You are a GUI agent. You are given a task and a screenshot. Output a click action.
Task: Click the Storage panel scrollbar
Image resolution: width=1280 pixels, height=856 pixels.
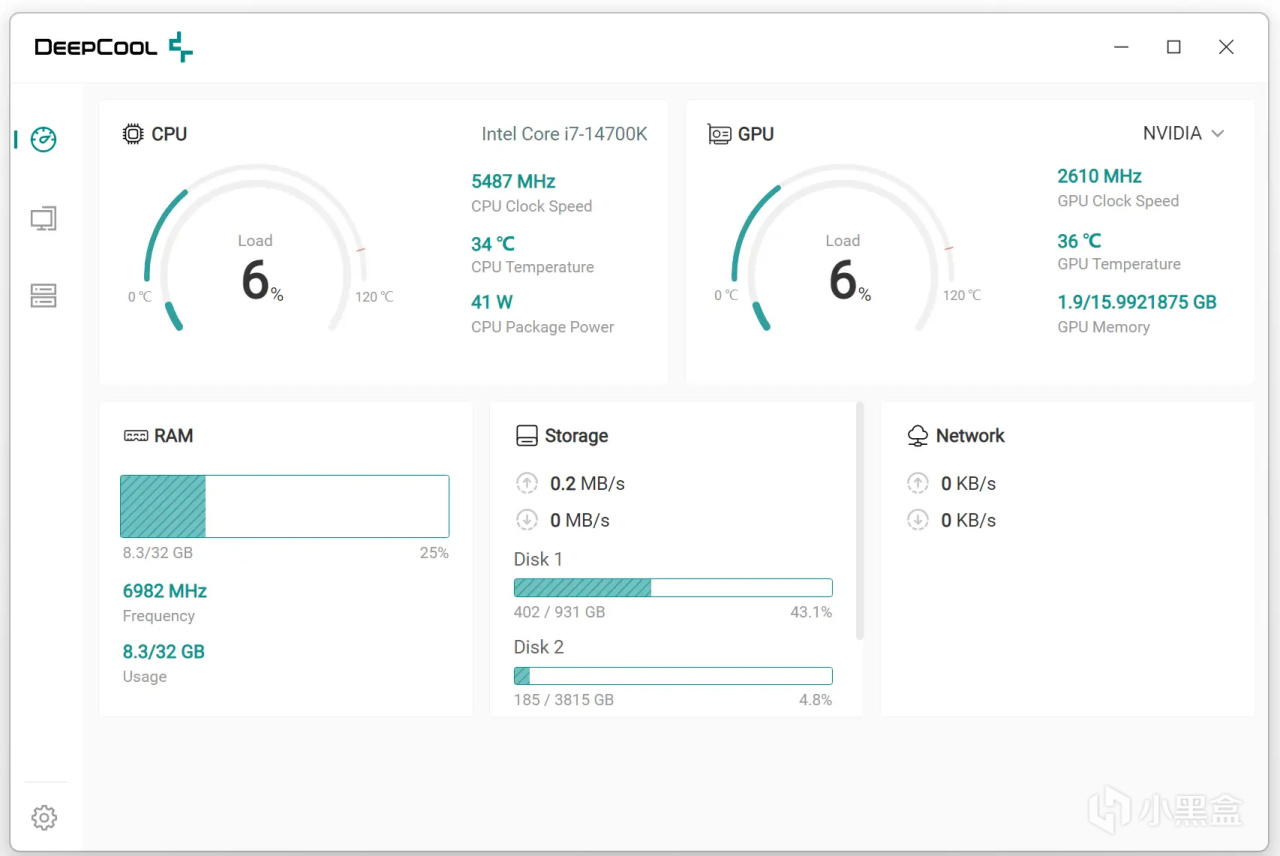pyautogui.click(x=860, y=521)
